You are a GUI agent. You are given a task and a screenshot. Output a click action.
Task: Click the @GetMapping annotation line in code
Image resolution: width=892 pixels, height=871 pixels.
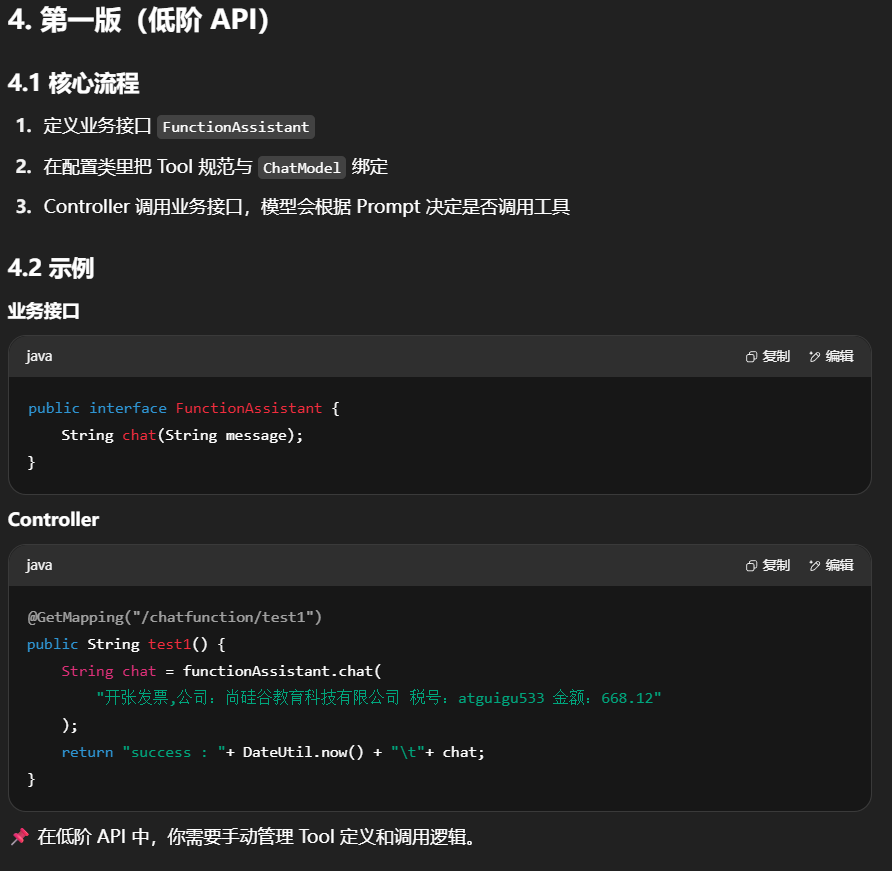(175, 617)
